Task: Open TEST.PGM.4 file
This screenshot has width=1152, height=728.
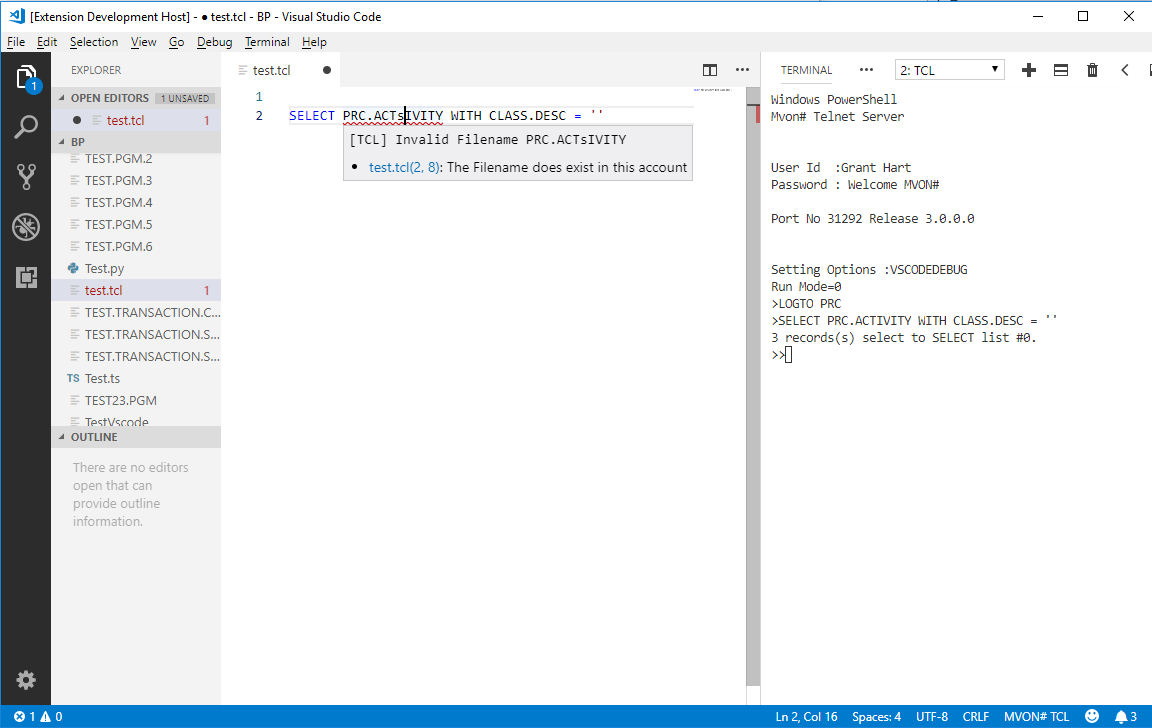Action: click(x=136, y=202)
